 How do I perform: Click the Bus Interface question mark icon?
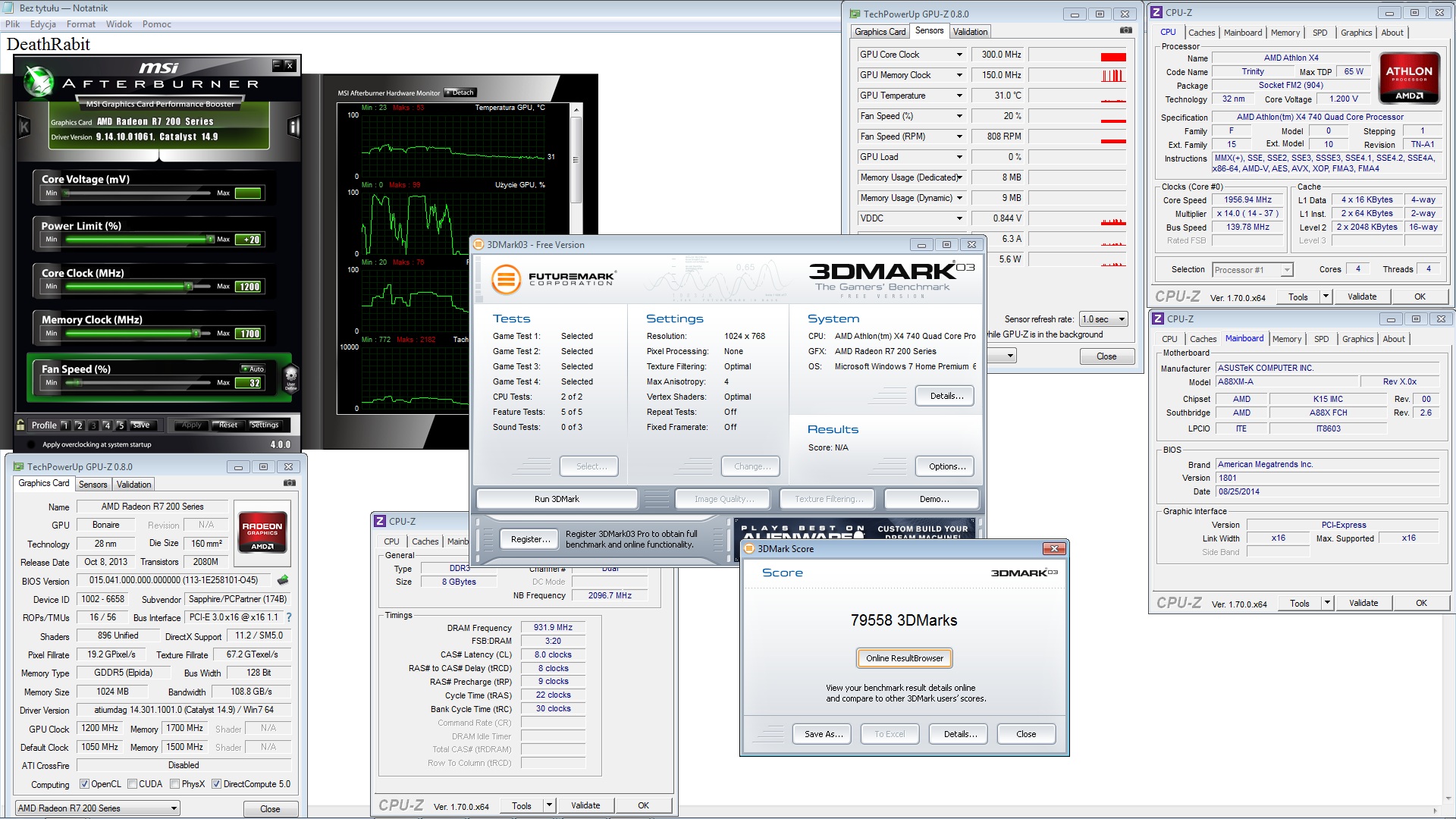289,617
